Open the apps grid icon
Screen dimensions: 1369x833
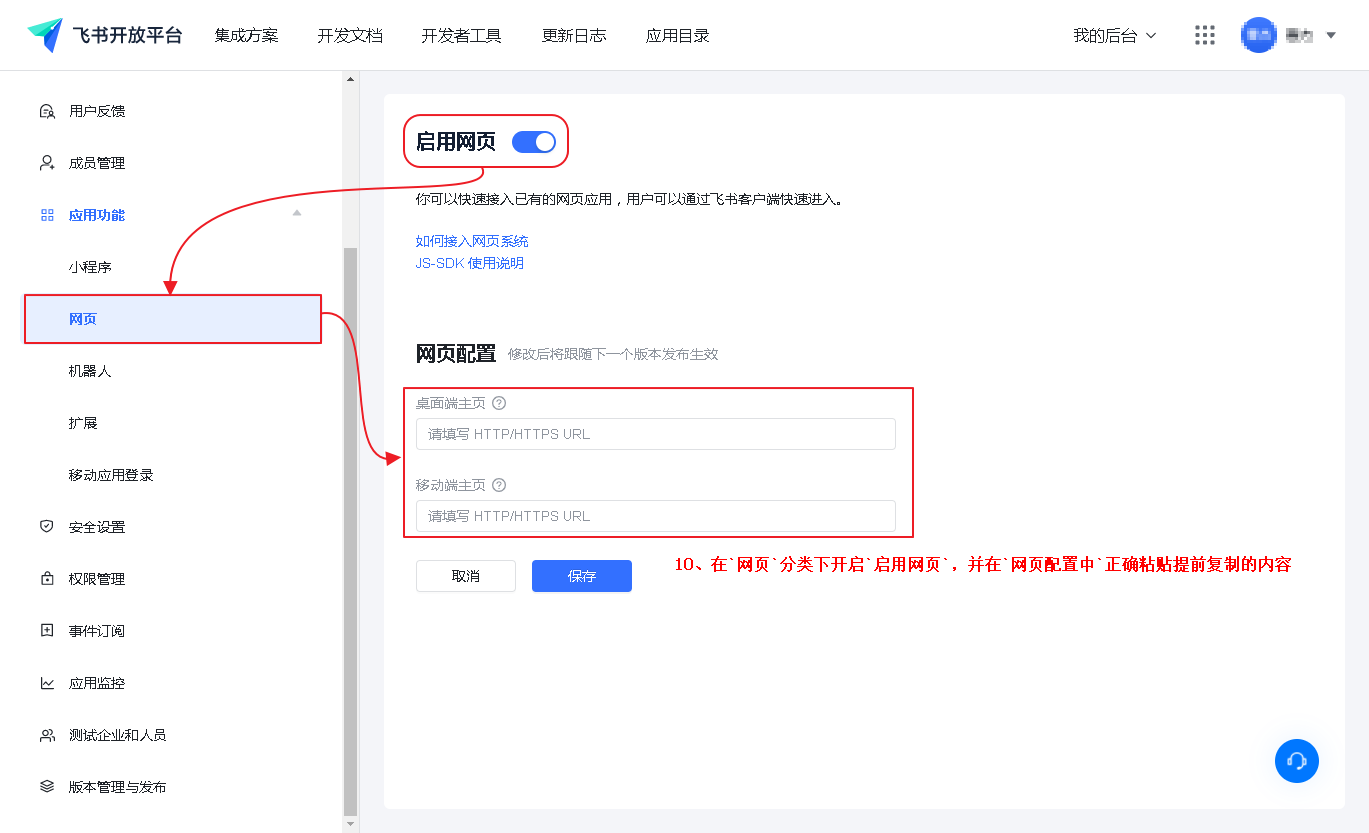[1205, 35]
